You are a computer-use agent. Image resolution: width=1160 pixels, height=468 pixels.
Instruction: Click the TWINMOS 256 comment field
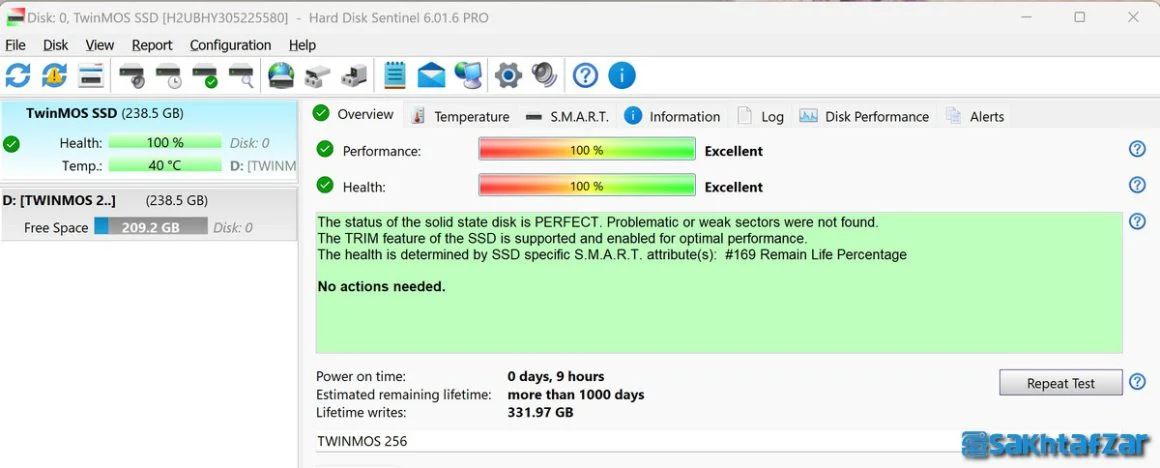pyautogui.click(x=636, y=441)
